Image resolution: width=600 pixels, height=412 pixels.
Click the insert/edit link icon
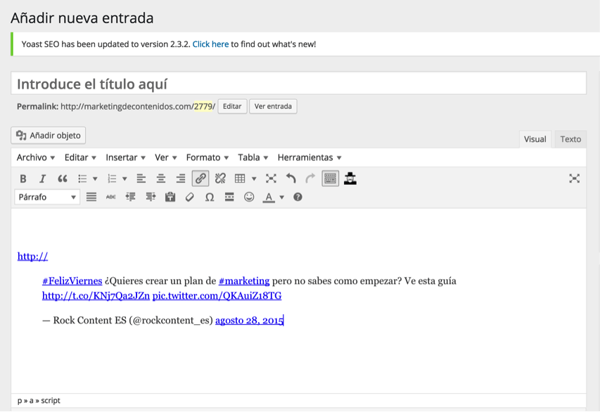click(200, 178)
